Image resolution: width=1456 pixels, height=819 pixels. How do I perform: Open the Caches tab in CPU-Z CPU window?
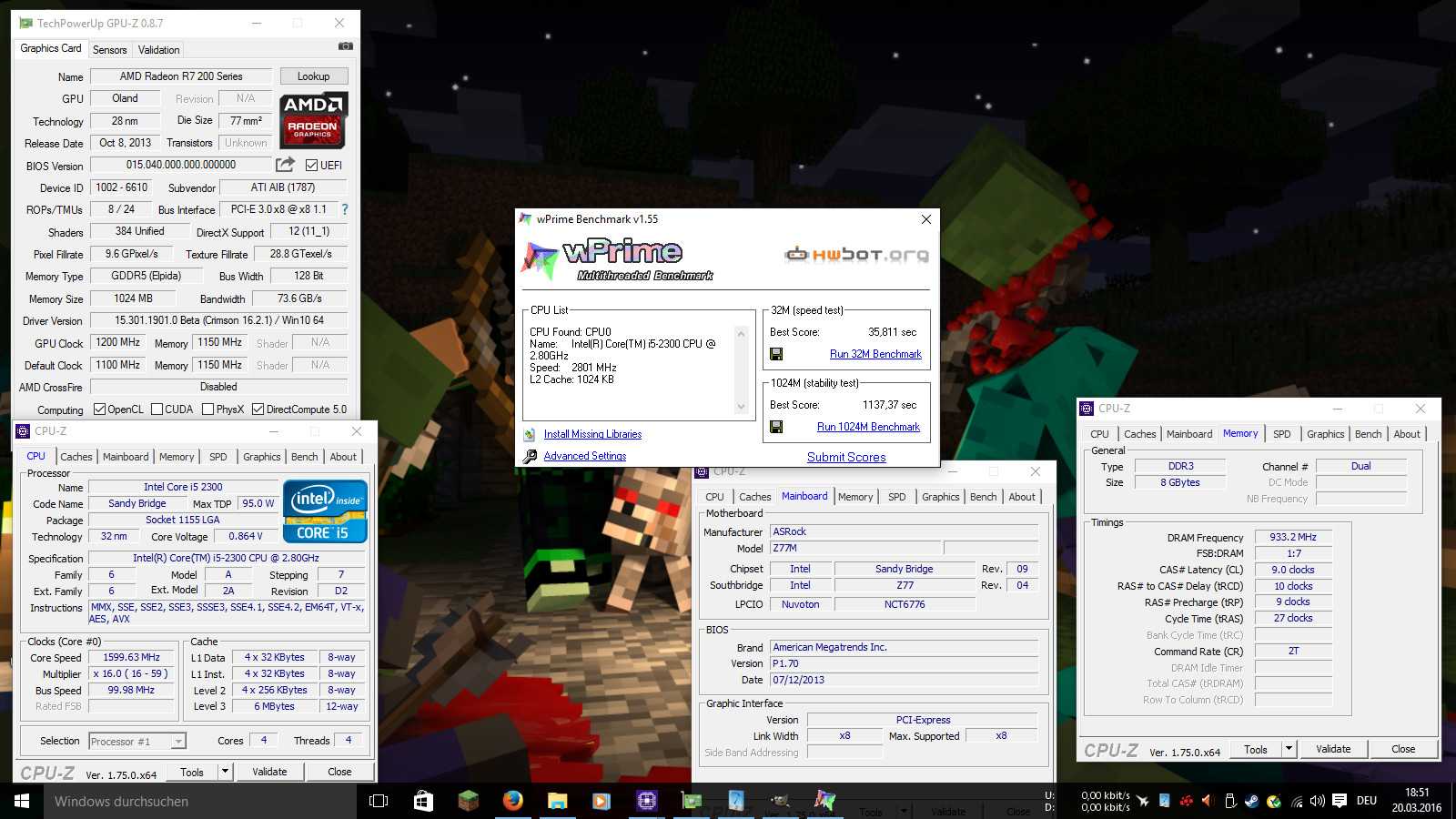pyautogui.click(x=76, y=457)
